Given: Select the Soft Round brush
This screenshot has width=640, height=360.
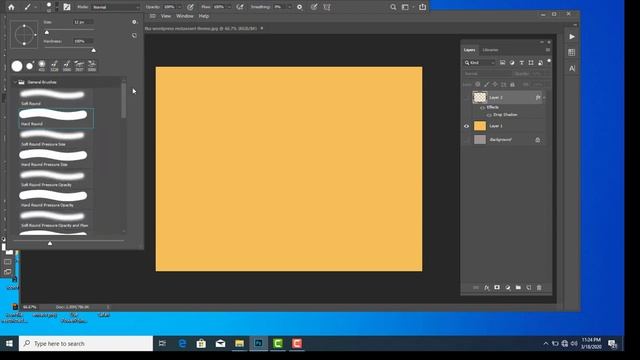Looking at the screenshot, I should coord(56,97).
